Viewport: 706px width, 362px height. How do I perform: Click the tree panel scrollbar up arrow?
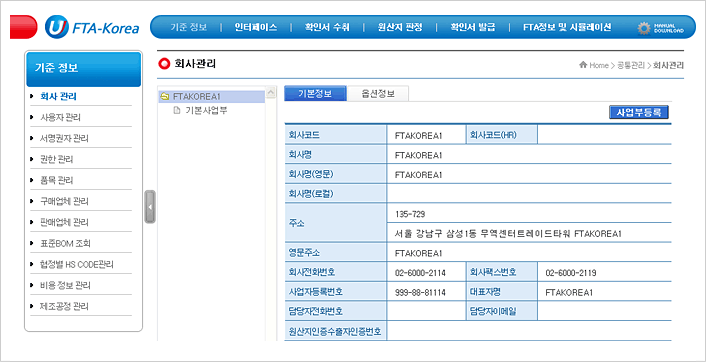pos(271,93)
